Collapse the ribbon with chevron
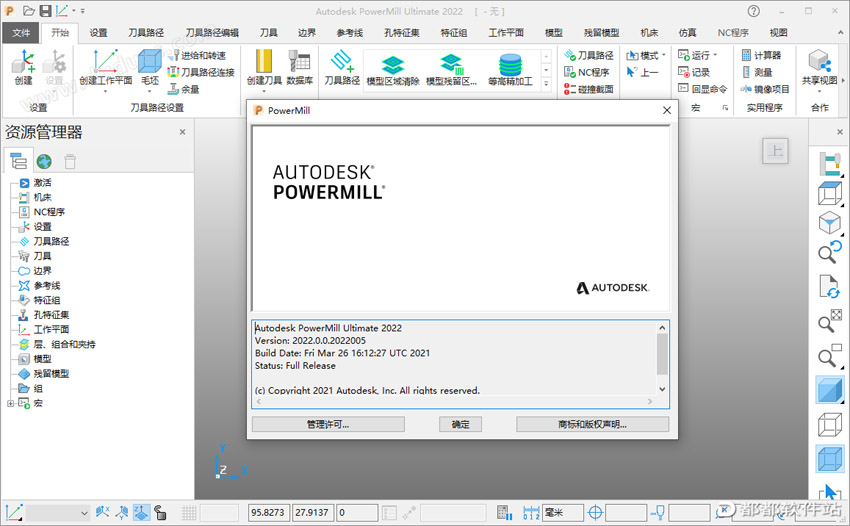 (840, 33)
